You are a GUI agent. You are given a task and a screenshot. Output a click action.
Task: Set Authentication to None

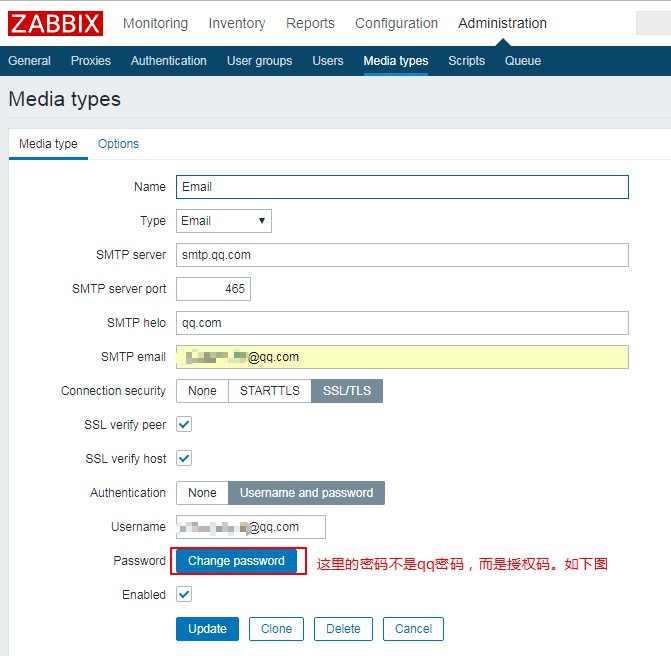pyautogui.click(x=202, y=493)
